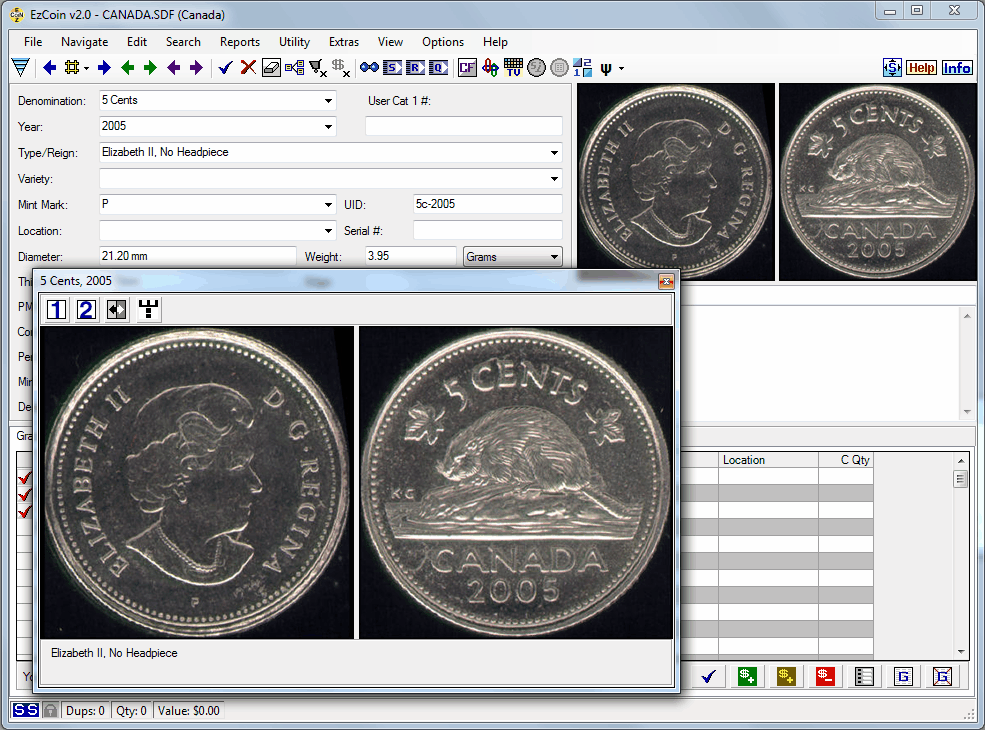Click the C Qty column header

(x=846, y=460)
